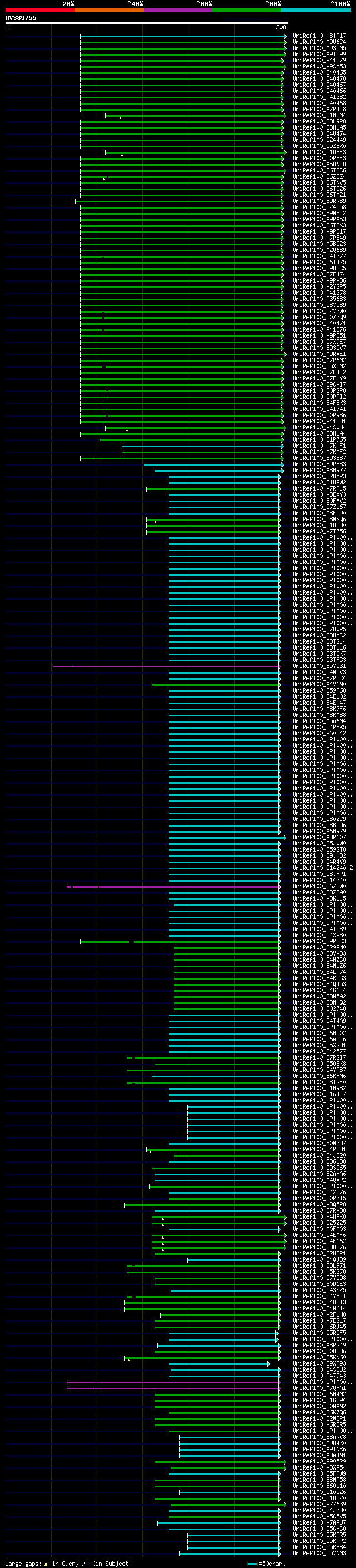Open hit UniRef100_P41379
This screenshot has height=1568, width=356.
(319, 60)
